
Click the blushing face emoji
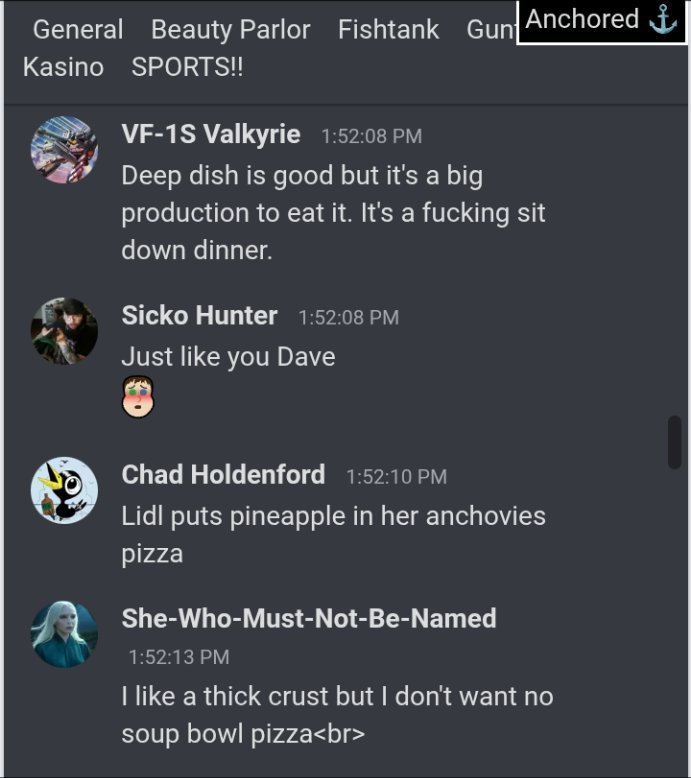(138, 396)
